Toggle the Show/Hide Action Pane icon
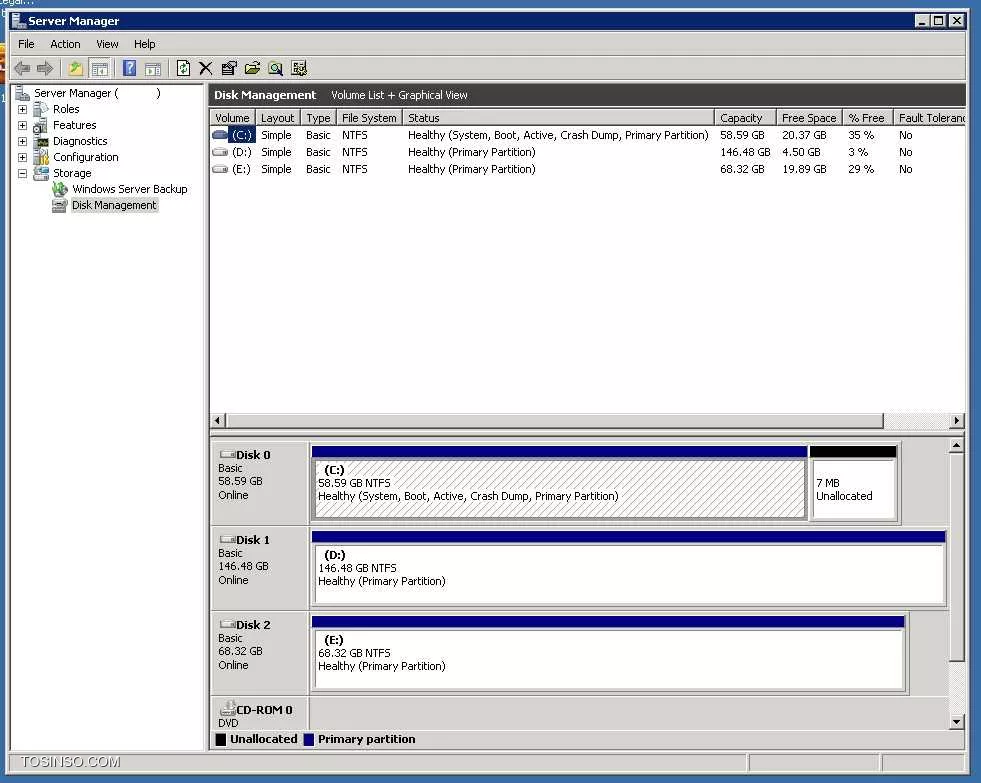The width and height of the screenshot is (981, 783). (x=153, y=68)
